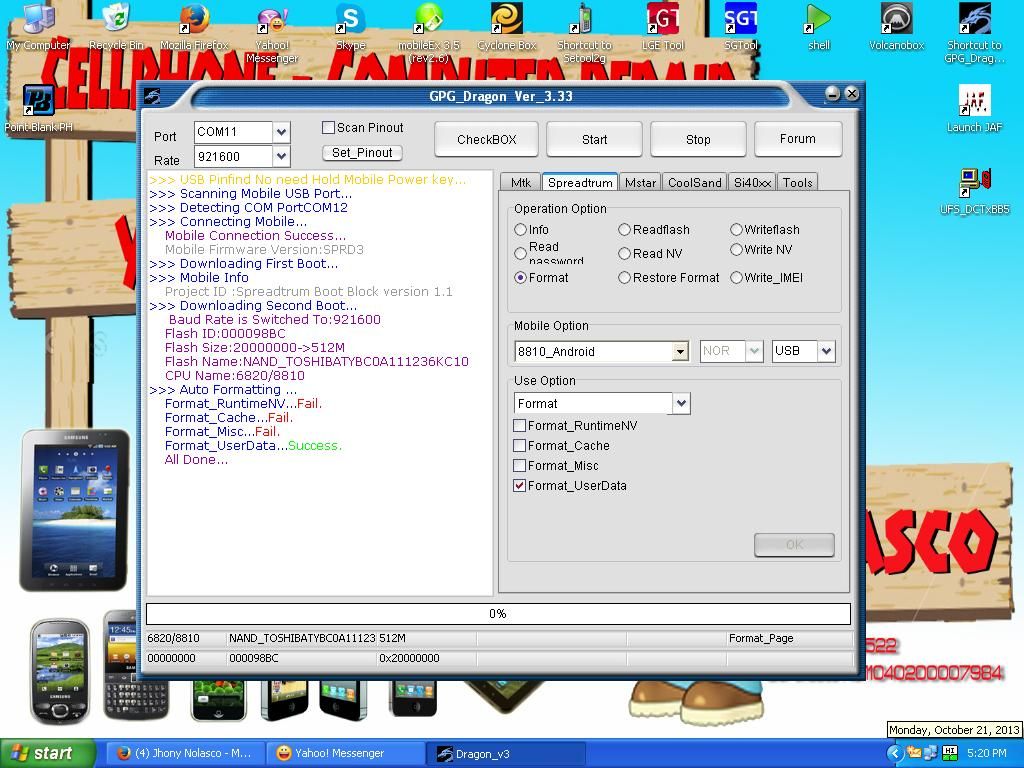Open the Launch JAF desktop icon
Viewport: 1024px width, 768px height.
point(974,102)
